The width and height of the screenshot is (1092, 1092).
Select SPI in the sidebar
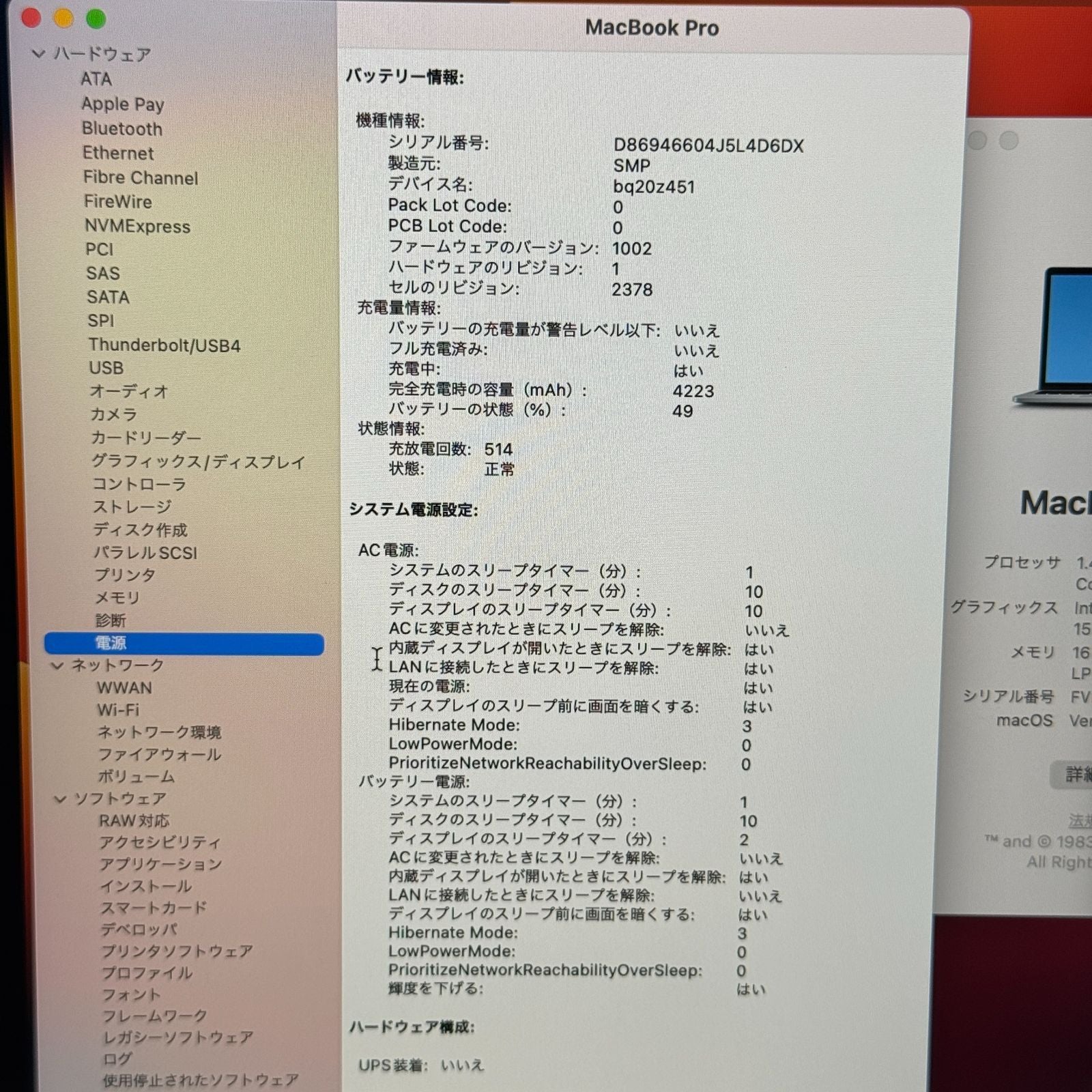pos(100,321)
